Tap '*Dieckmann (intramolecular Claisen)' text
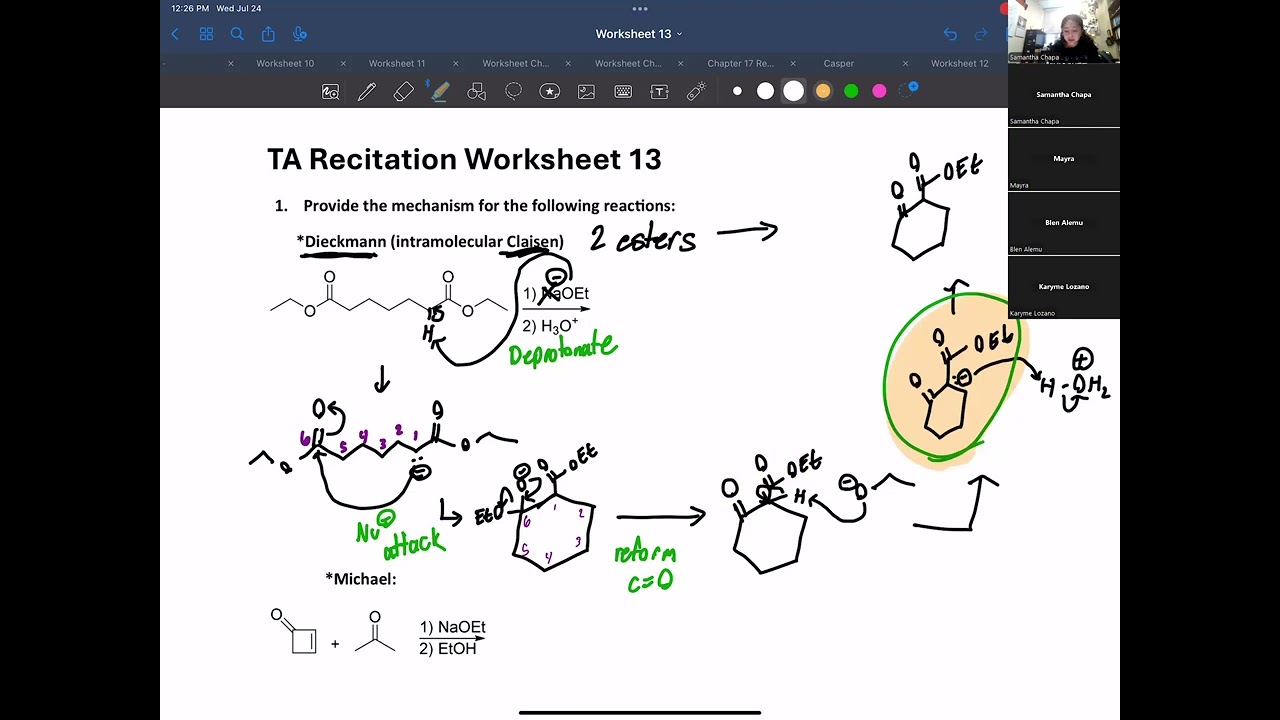 pos(430,242)
